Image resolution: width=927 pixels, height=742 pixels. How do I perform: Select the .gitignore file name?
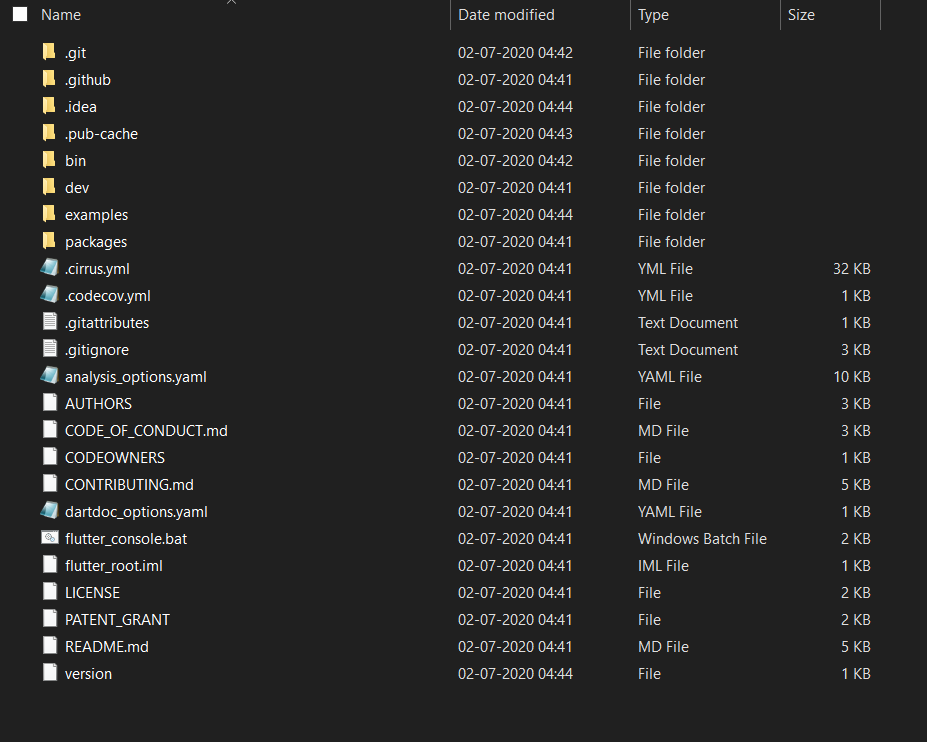pos(97,350)
